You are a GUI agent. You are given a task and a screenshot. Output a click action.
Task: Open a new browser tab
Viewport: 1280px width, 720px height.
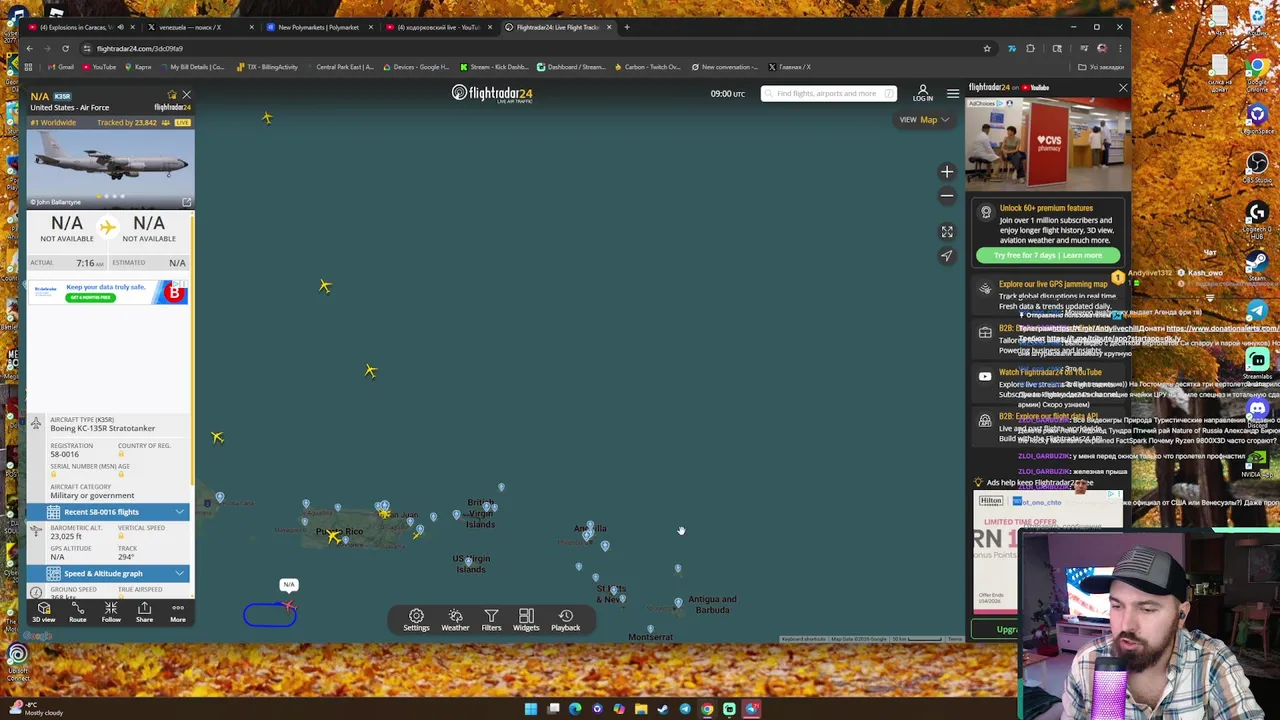[x=627, y=27]
